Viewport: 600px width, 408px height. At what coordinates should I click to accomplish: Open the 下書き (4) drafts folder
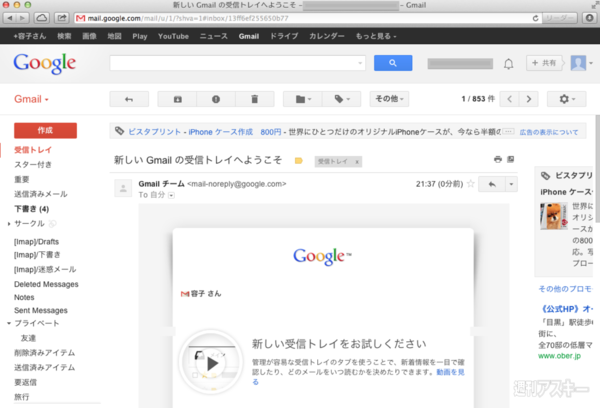(x=31, y=209)
